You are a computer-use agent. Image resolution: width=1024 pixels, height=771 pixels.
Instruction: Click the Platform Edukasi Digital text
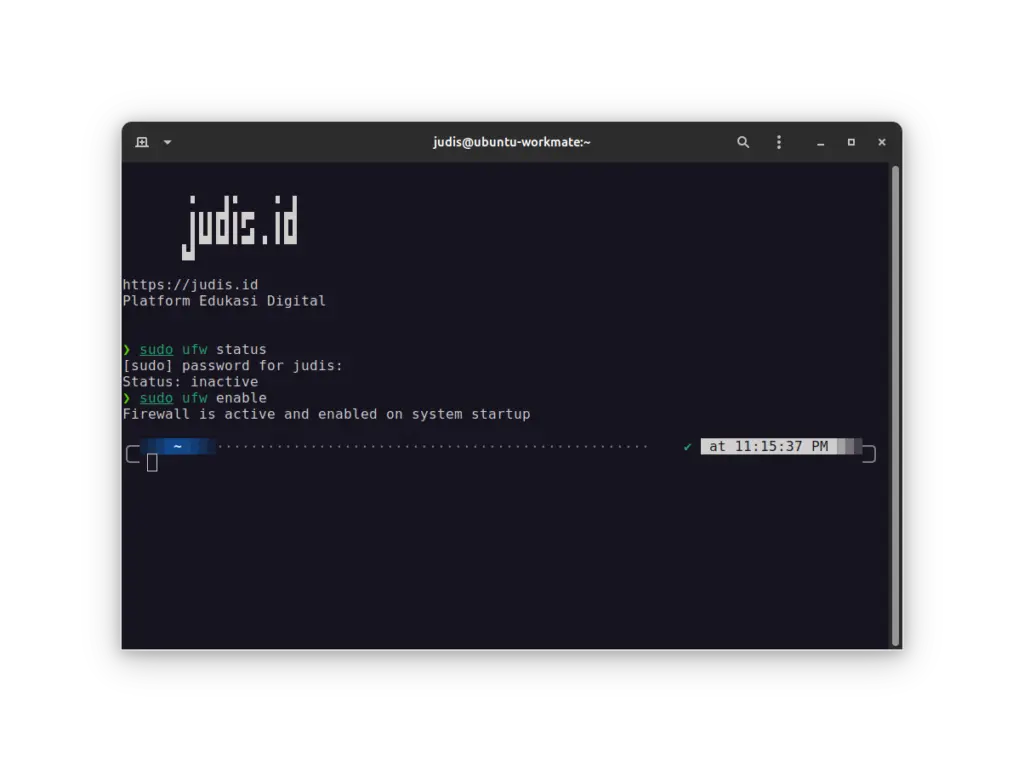point(224,300)
